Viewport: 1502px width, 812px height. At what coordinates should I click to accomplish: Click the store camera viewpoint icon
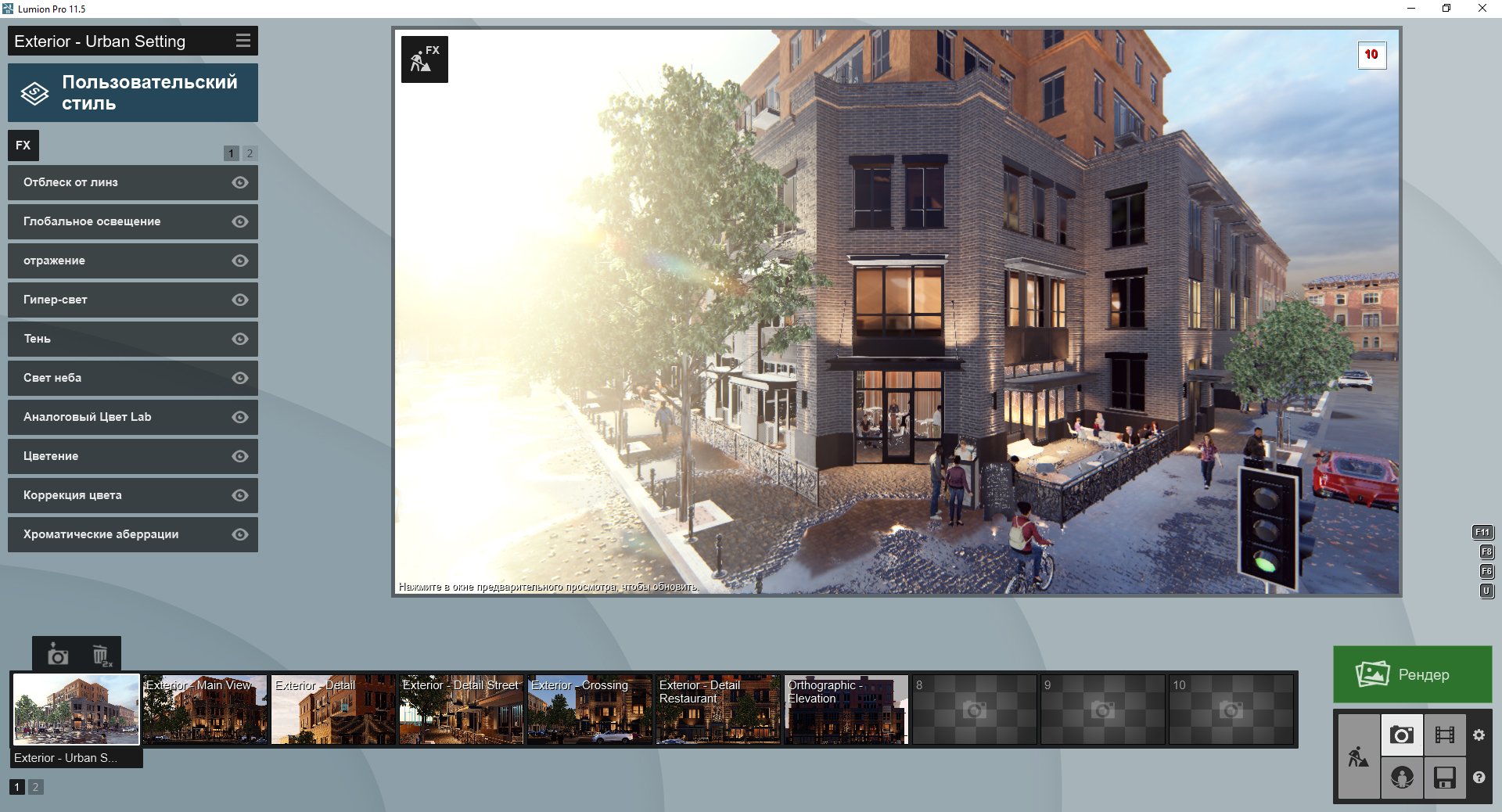point(58,655)
